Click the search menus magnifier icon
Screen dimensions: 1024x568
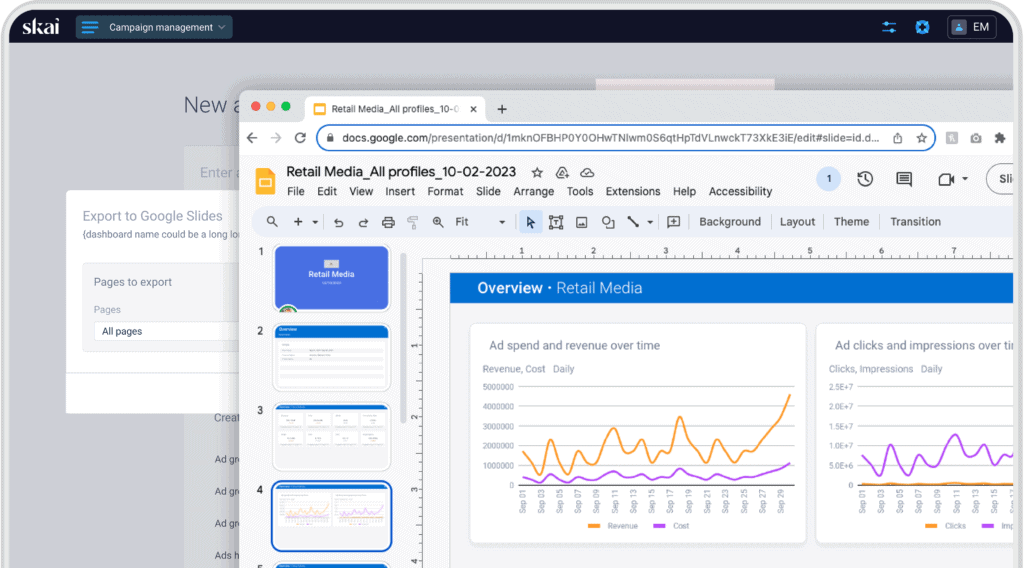(272, 222)
